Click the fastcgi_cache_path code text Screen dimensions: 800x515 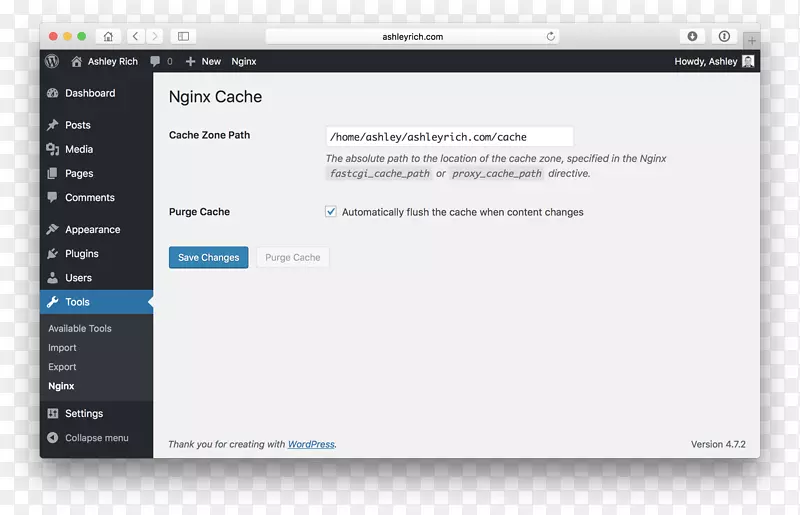click(x=380, y=174)
